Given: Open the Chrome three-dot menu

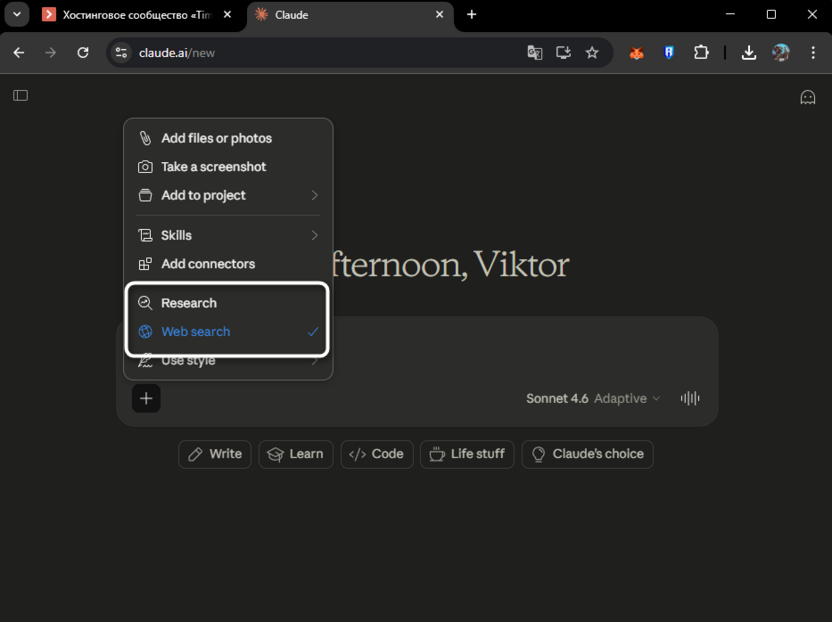Looking at the screenshot, I should (x=813, y=53).
